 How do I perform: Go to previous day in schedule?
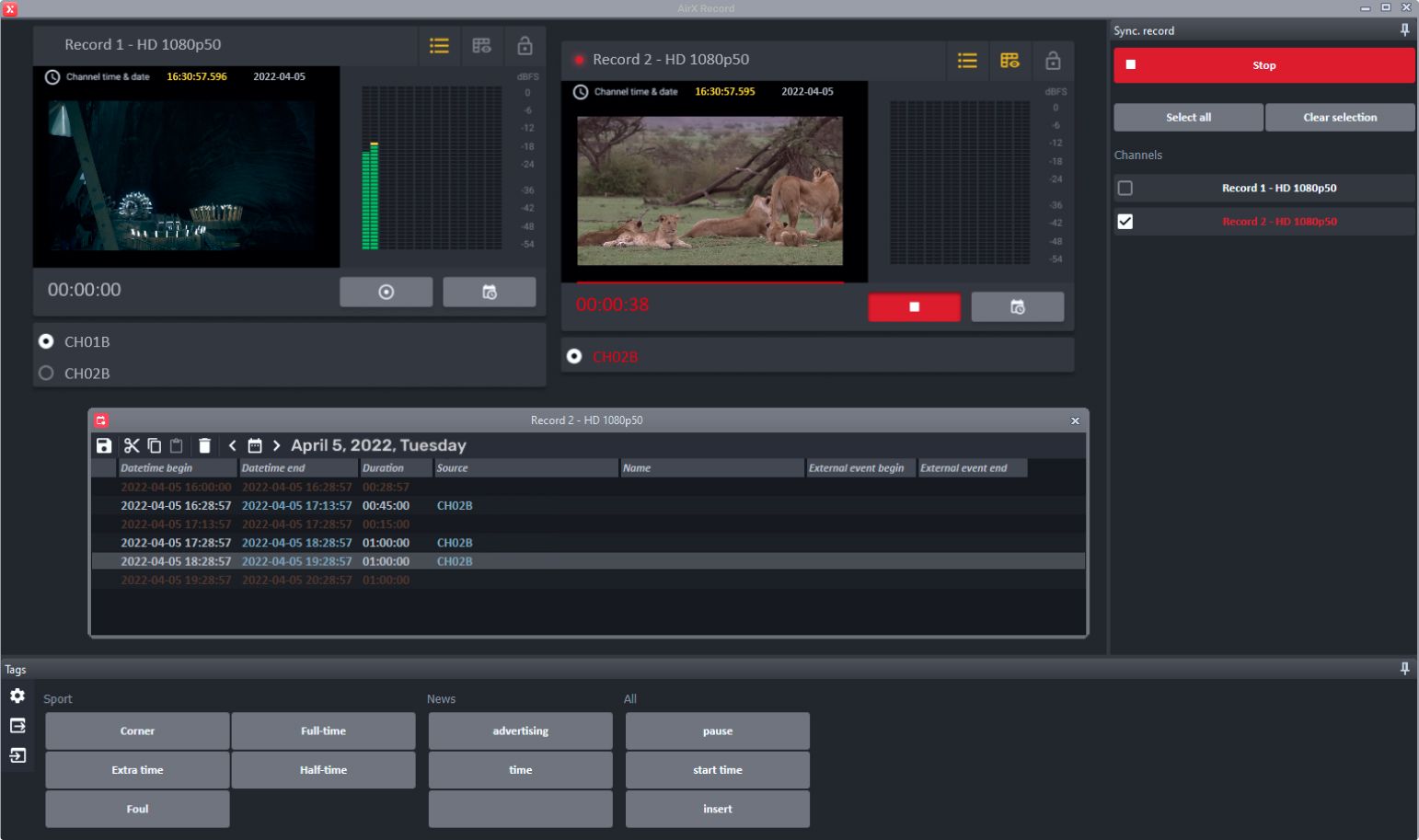click(x=233, y=446)
